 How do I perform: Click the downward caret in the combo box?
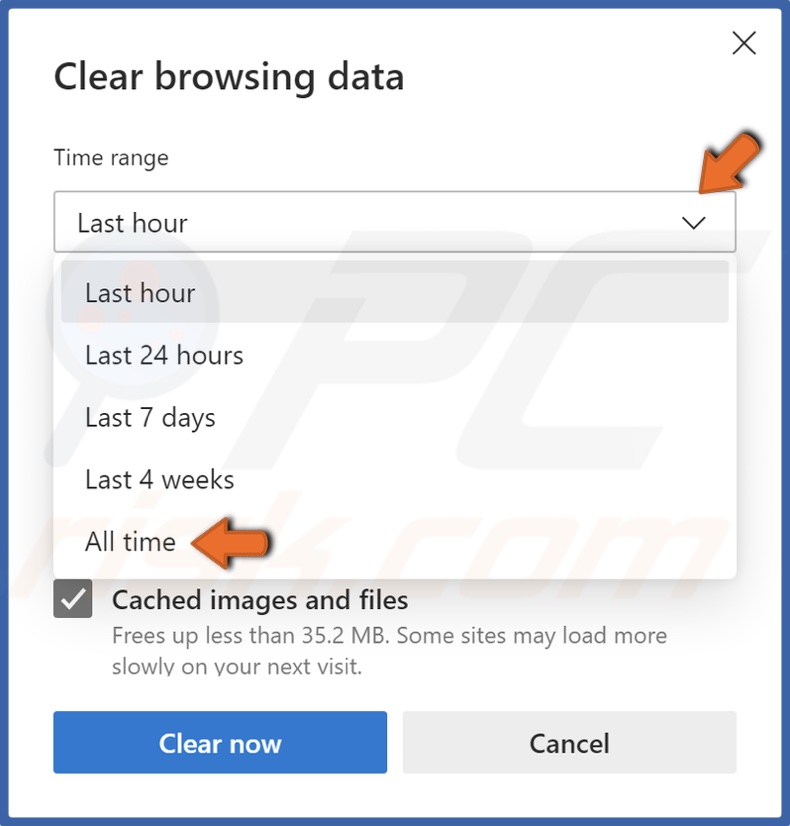pyautogui.click(x=695, y=222)
